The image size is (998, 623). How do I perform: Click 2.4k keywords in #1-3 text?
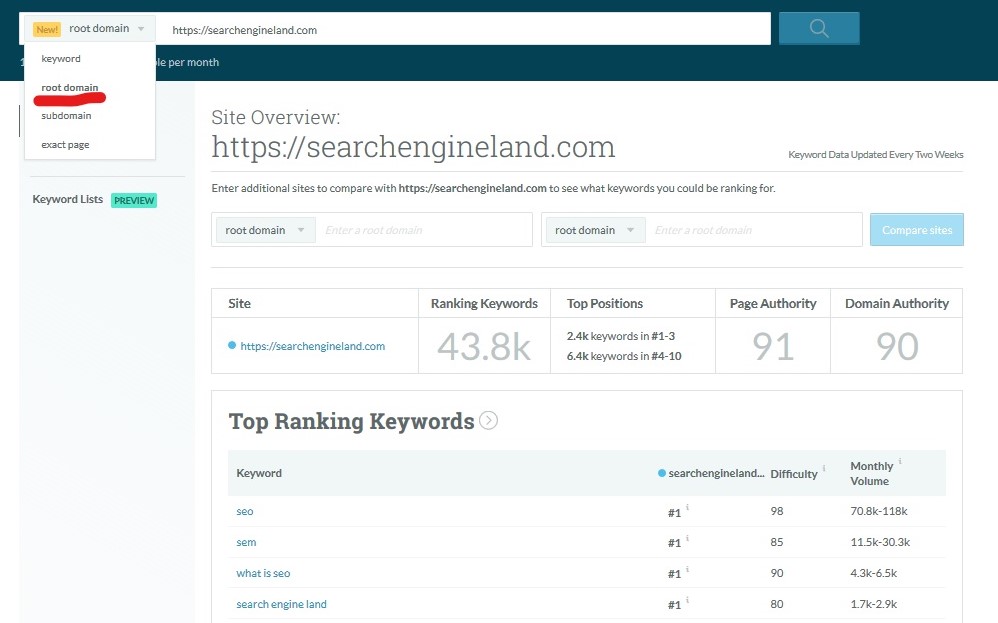(621, 336)
